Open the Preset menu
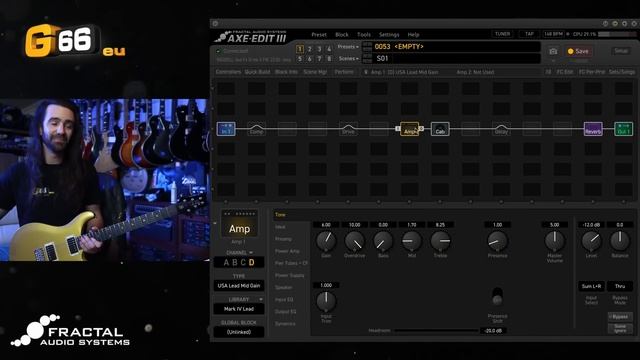 [x=319, y=35]
